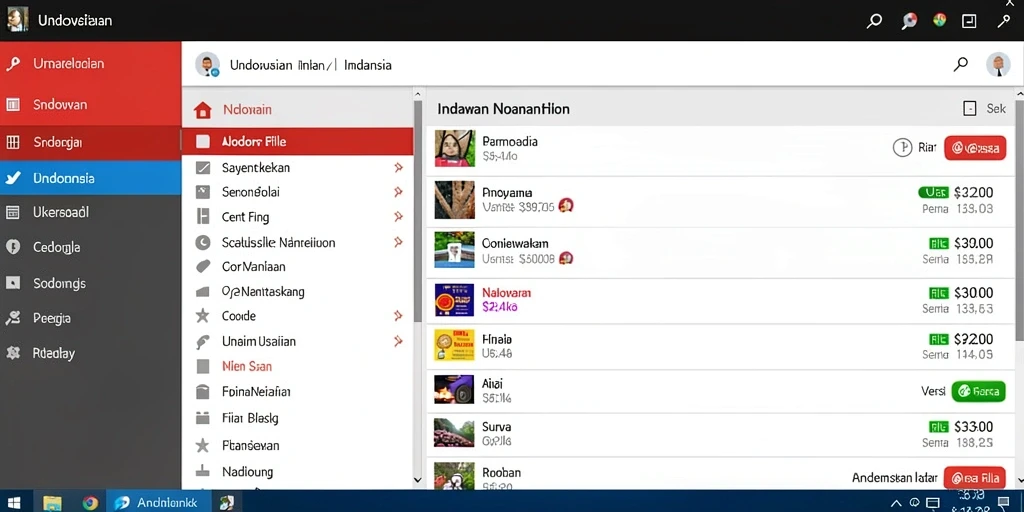This screenshot has height=512, width=1024.
Task: Expand the Cooide arrow
Action: coord(398,316)
